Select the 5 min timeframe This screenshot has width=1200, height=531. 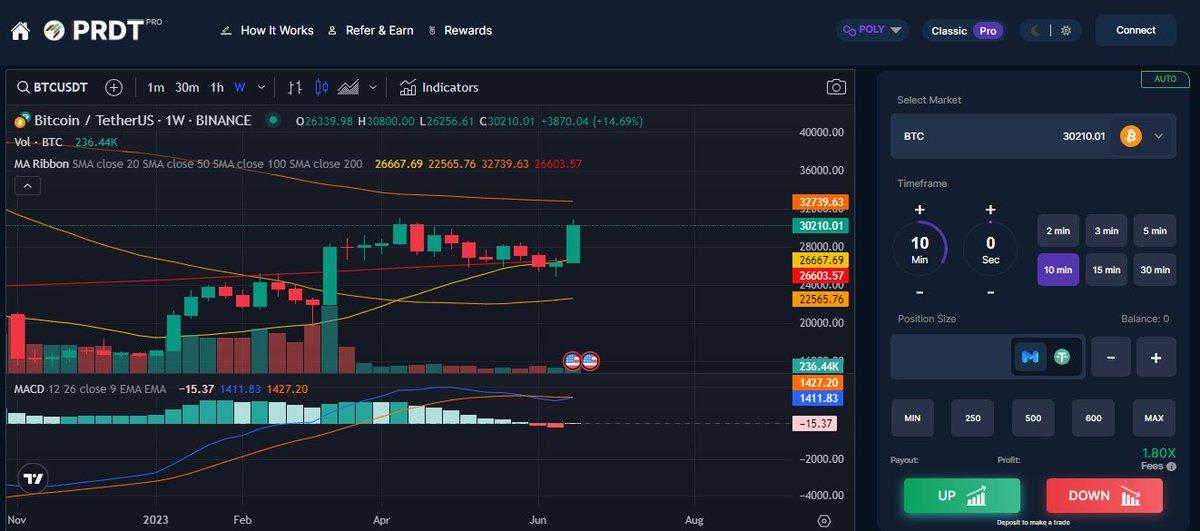click(x=1154, y=230)
